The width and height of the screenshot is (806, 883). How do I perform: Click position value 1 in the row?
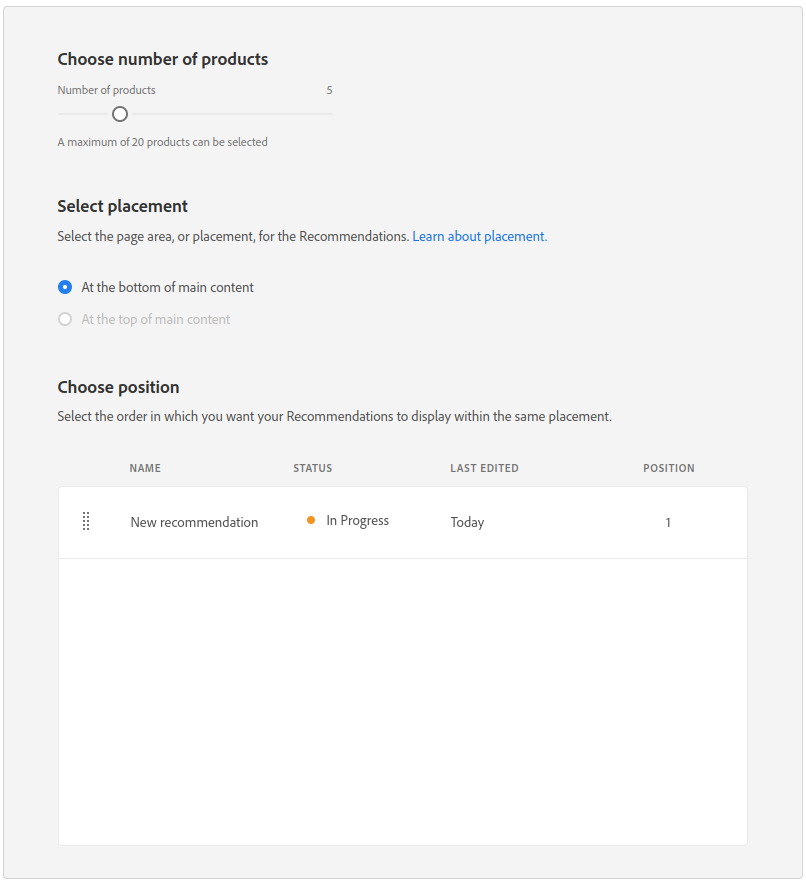tap(668, 522)
